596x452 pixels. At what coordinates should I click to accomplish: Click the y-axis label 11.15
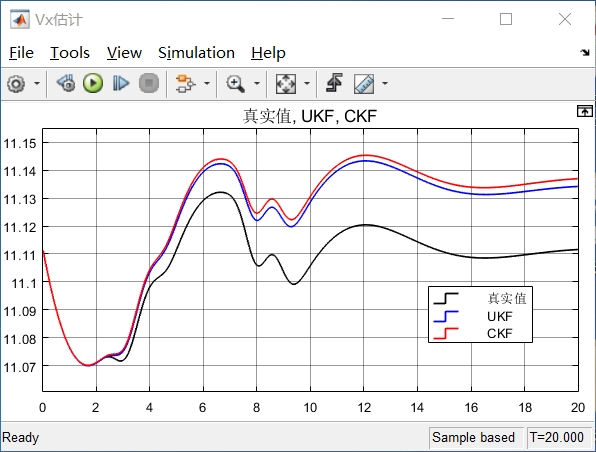click(x=20, y=143)
